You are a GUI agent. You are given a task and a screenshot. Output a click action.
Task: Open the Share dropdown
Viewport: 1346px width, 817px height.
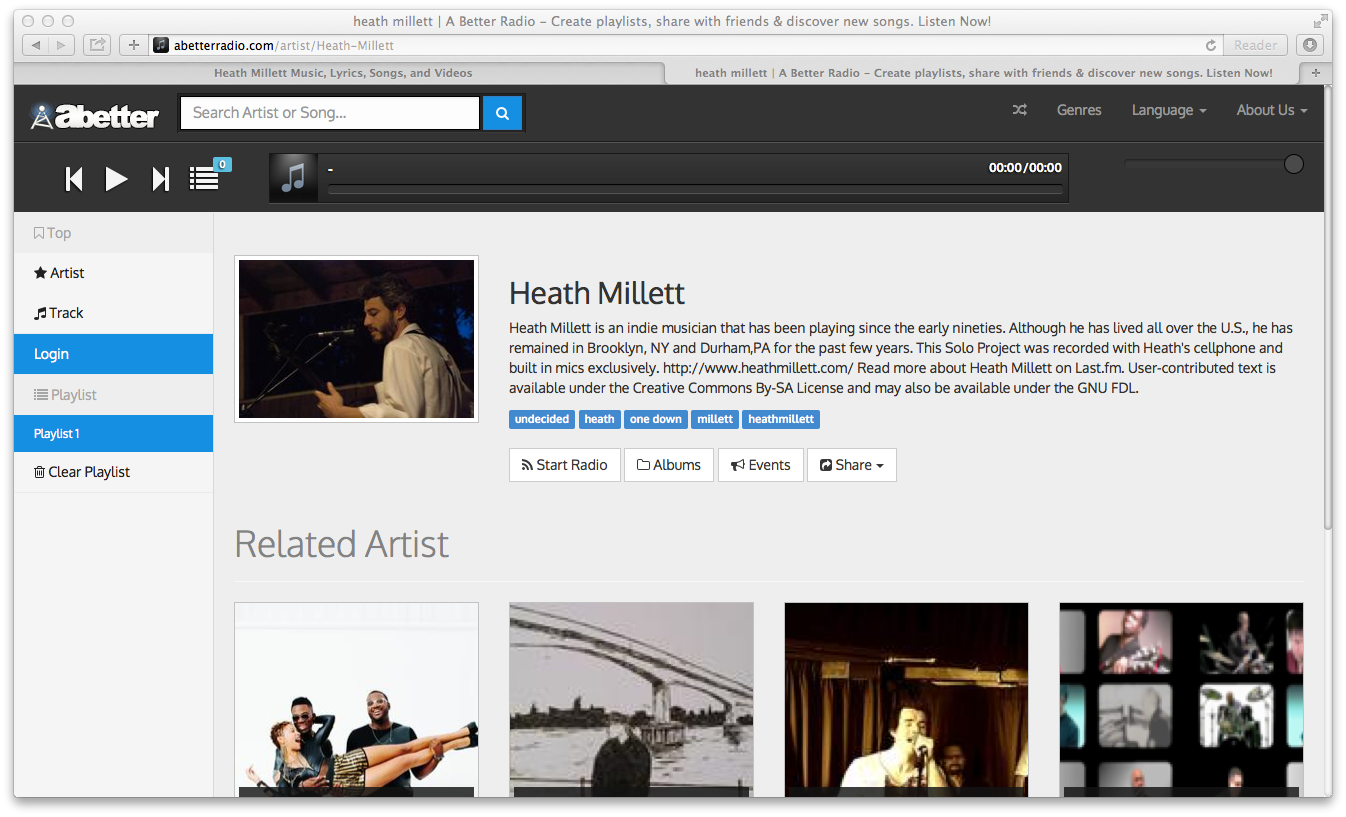(x=852, y=465)
